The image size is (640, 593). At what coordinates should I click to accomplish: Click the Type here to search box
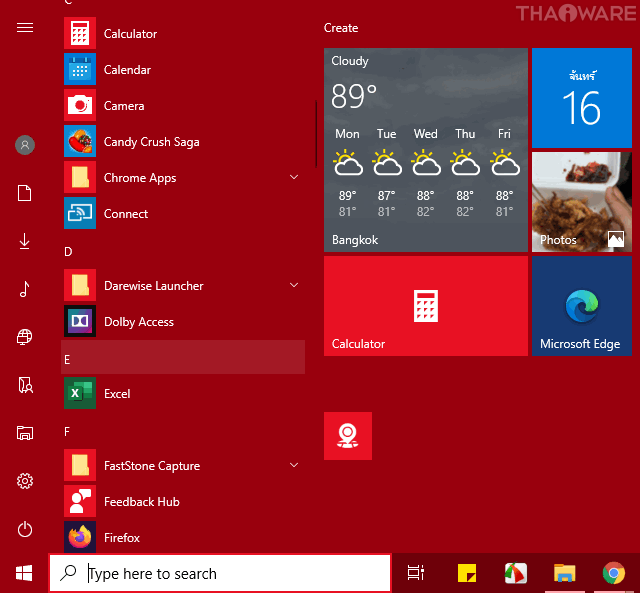[x=220, y=573]
